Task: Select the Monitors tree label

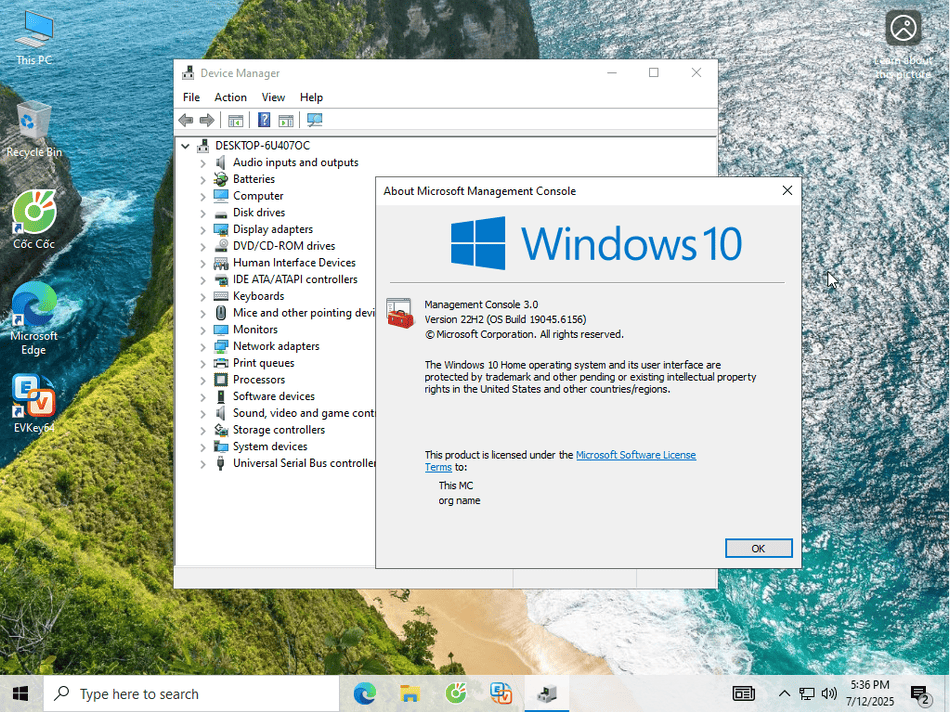Action: click(255, 330)
